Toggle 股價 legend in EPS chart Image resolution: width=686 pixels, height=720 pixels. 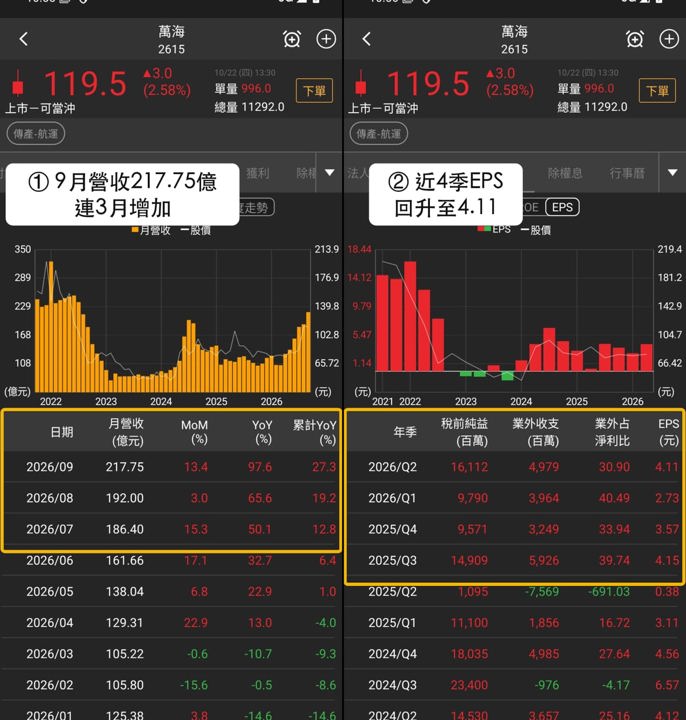(536, 230)
